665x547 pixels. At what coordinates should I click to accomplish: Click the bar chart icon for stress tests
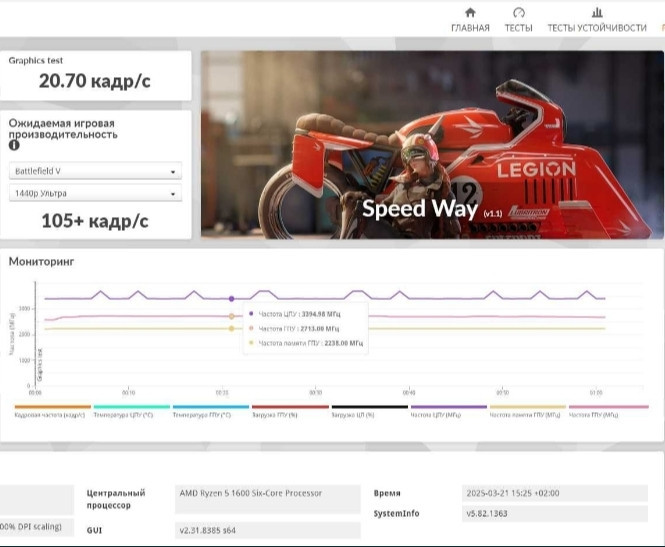[x=597, y=13]
